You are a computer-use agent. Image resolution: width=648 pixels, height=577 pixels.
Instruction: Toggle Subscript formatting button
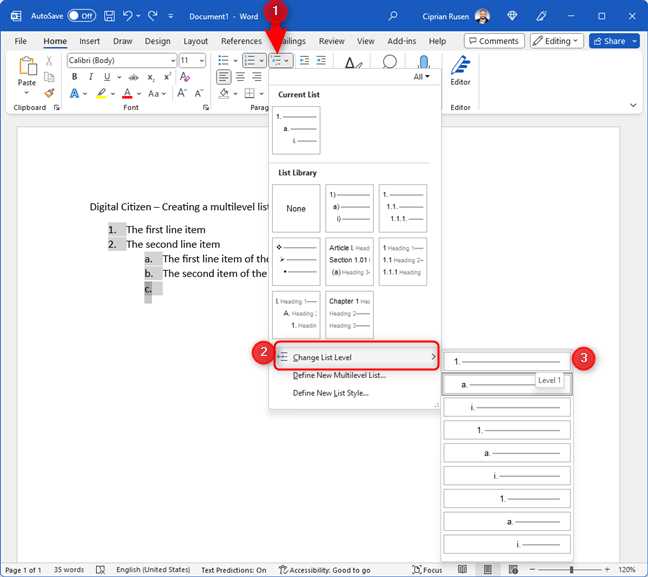(151, 77)
